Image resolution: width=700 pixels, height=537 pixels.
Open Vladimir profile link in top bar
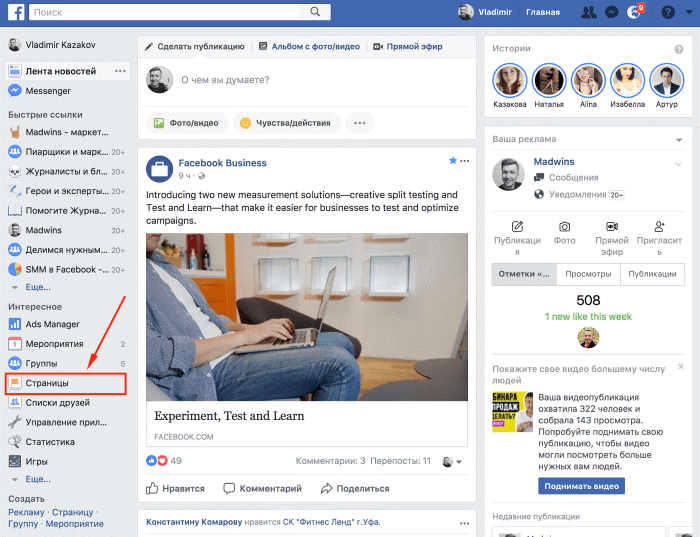[485, 12]
